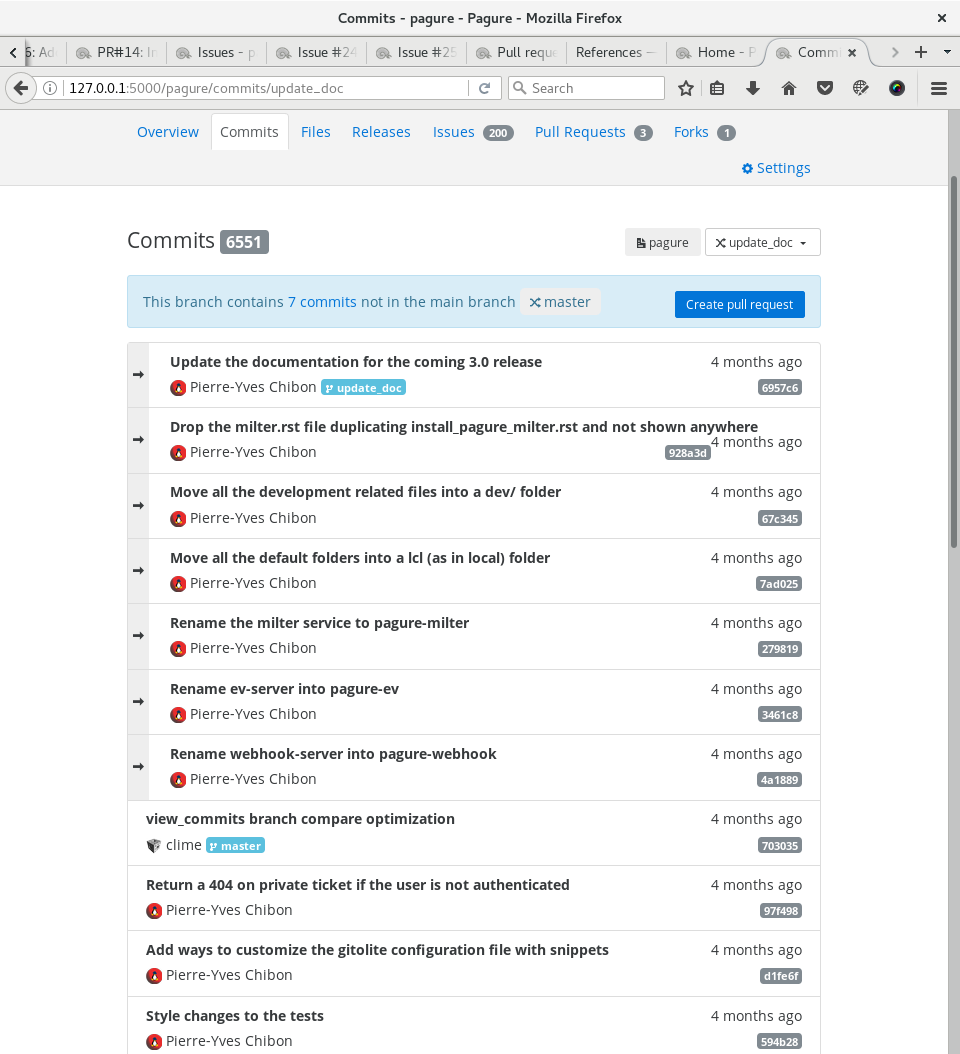Open the Firefox hamburger menu
Viewport: 960px width, 1054px height.
[938, 88]
